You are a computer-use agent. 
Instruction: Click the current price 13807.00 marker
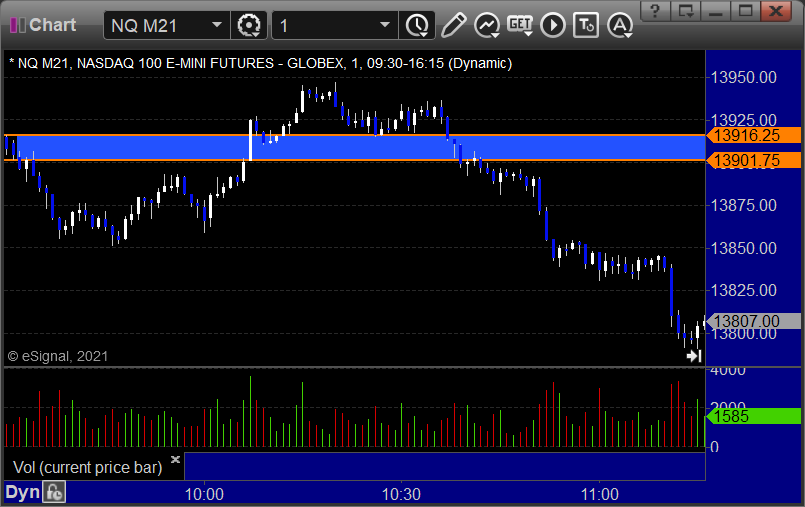[x=754, y=321]
